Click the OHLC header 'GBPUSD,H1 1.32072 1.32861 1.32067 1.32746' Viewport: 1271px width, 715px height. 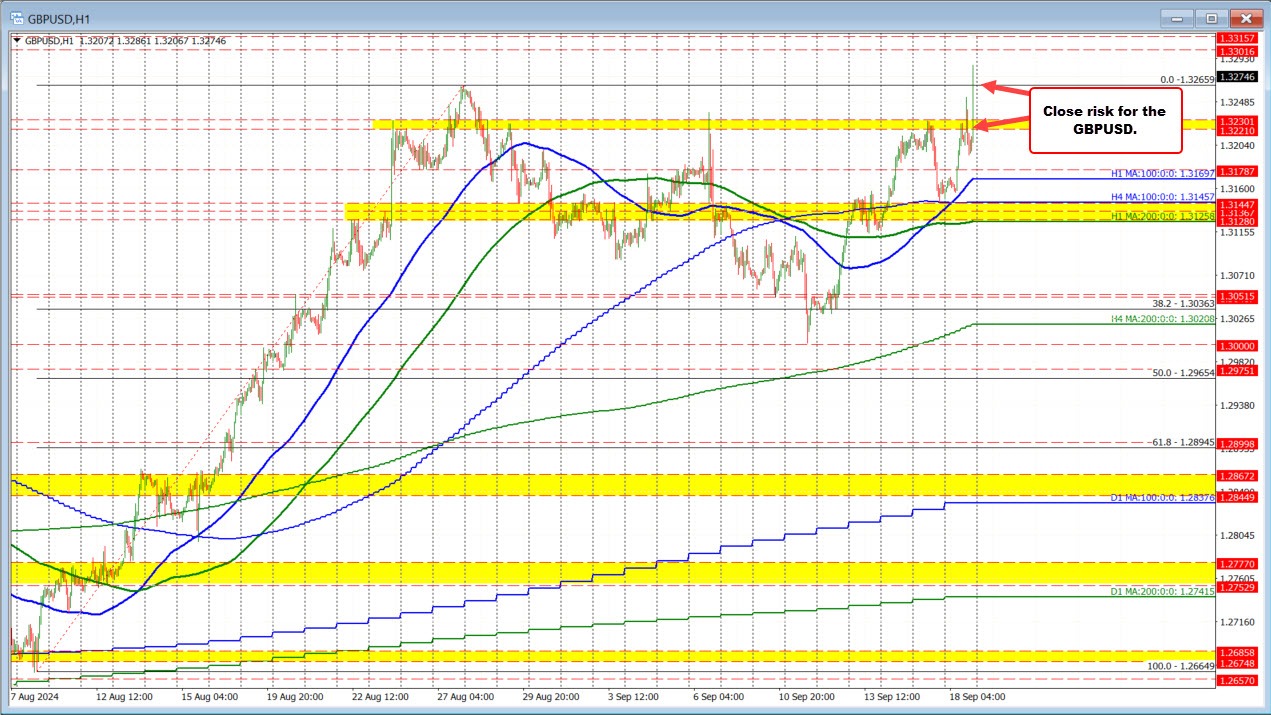click(126, 41)
